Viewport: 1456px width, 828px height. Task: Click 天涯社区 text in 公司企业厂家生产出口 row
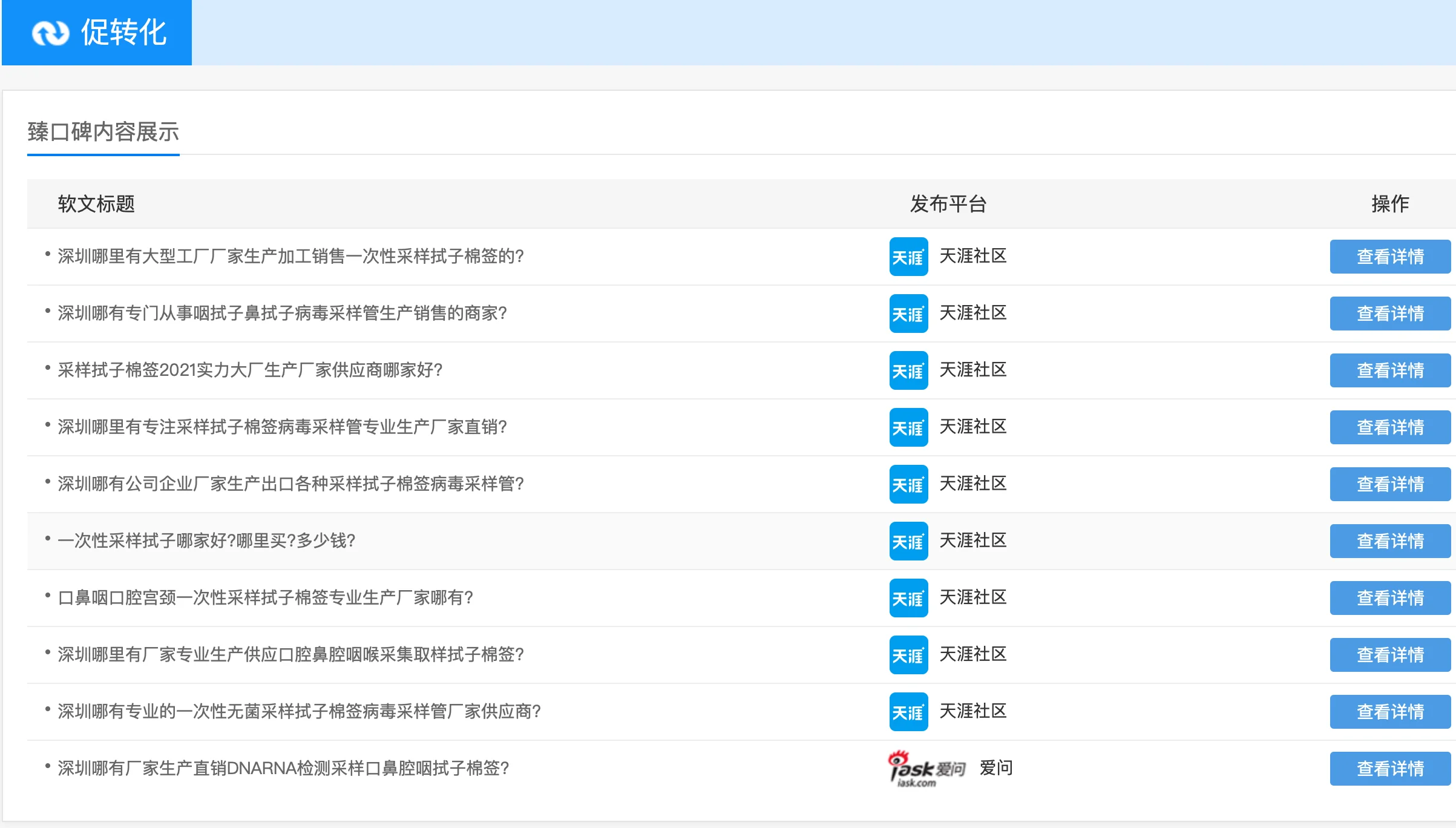973,484
